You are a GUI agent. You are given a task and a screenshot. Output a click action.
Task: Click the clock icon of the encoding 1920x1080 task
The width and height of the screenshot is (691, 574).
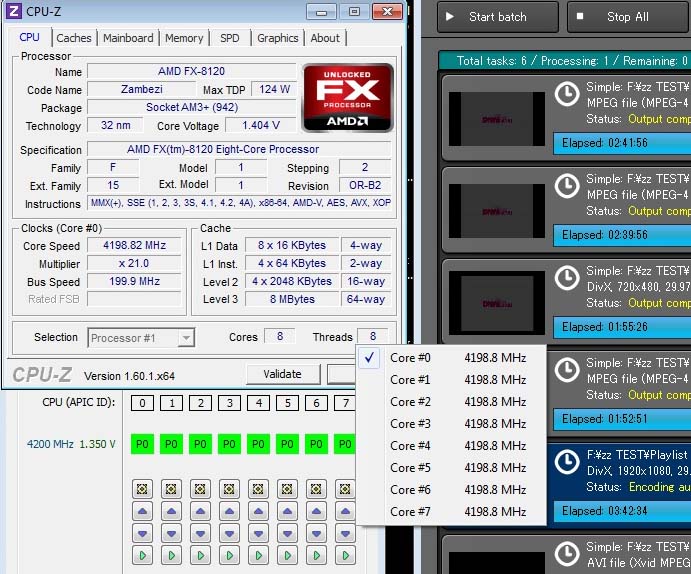pos(567,462)
